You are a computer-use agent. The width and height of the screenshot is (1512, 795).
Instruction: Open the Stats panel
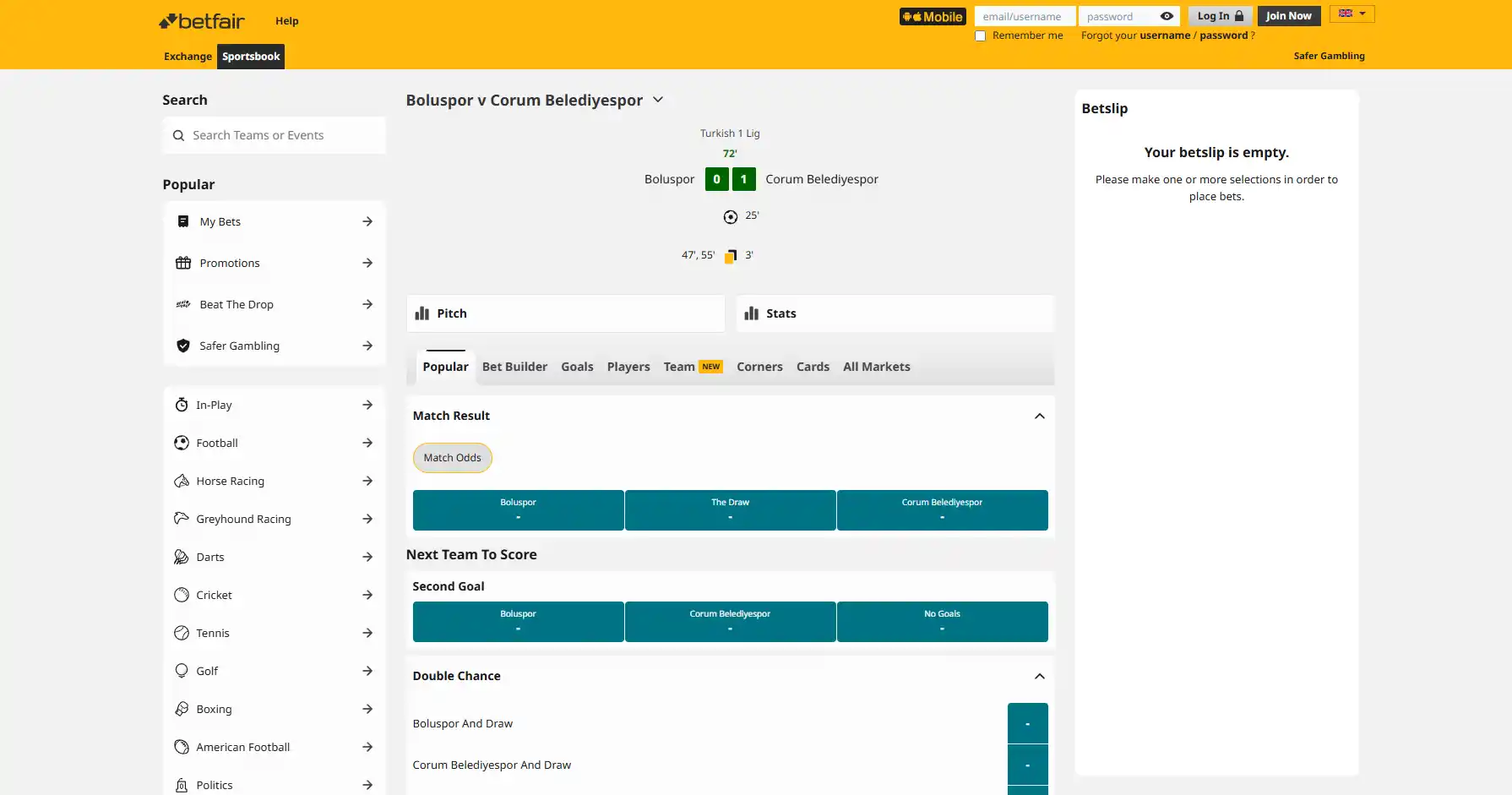pyautogui.click(x=895, y=313)
